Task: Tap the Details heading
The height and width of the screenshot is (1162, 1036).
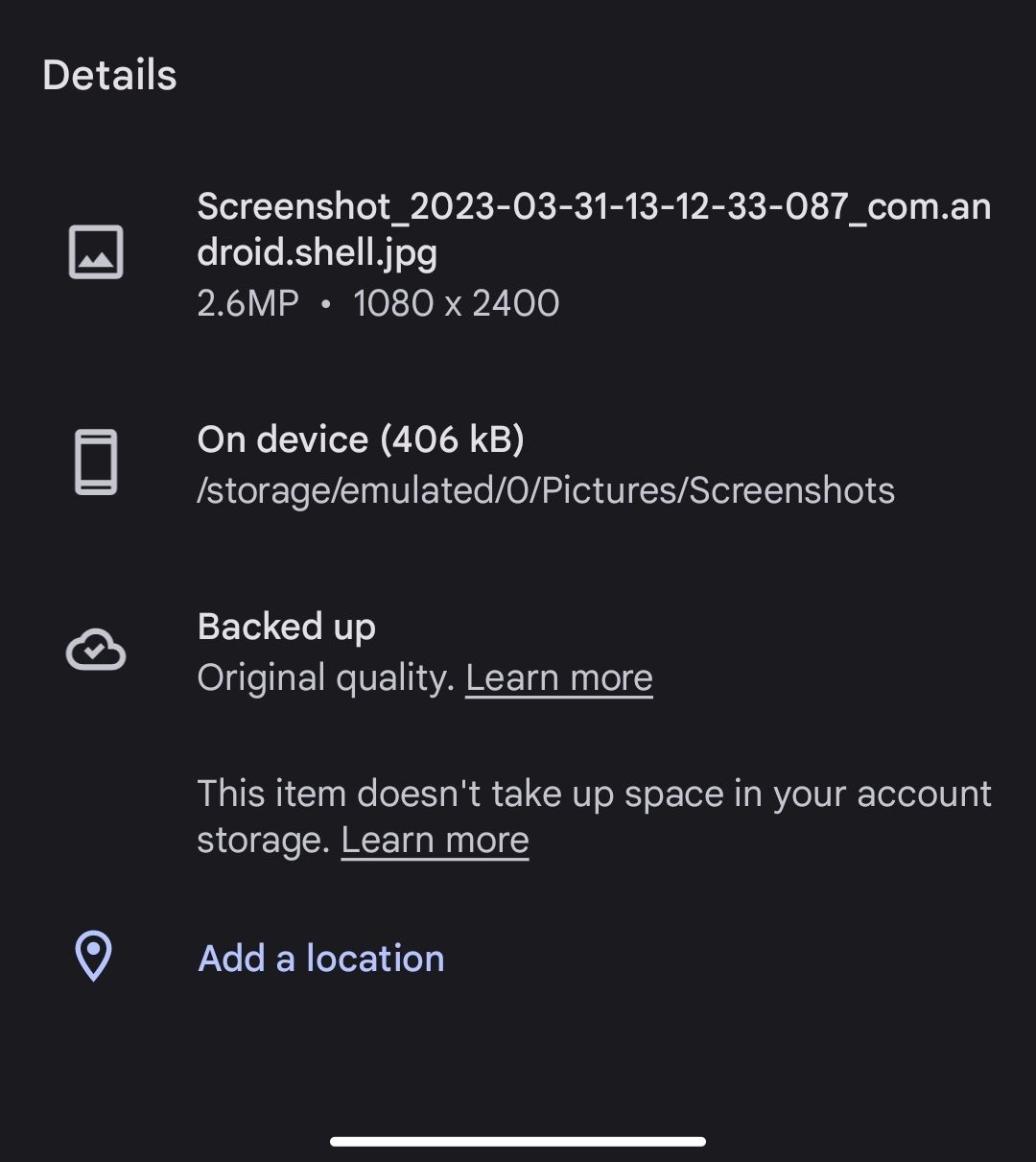Action: click(x=109, y=75)
